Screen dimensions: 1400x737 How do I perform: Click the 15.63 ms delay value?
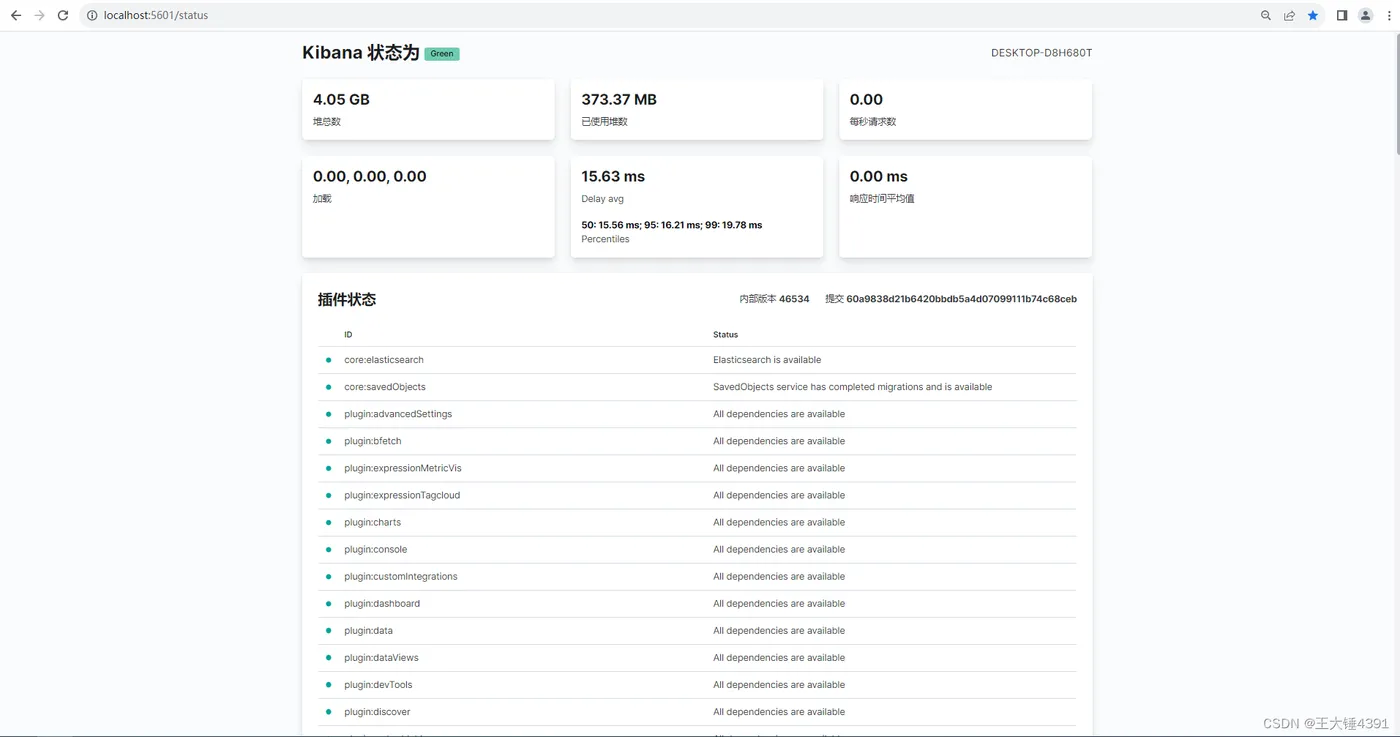(x=613, y=176)
